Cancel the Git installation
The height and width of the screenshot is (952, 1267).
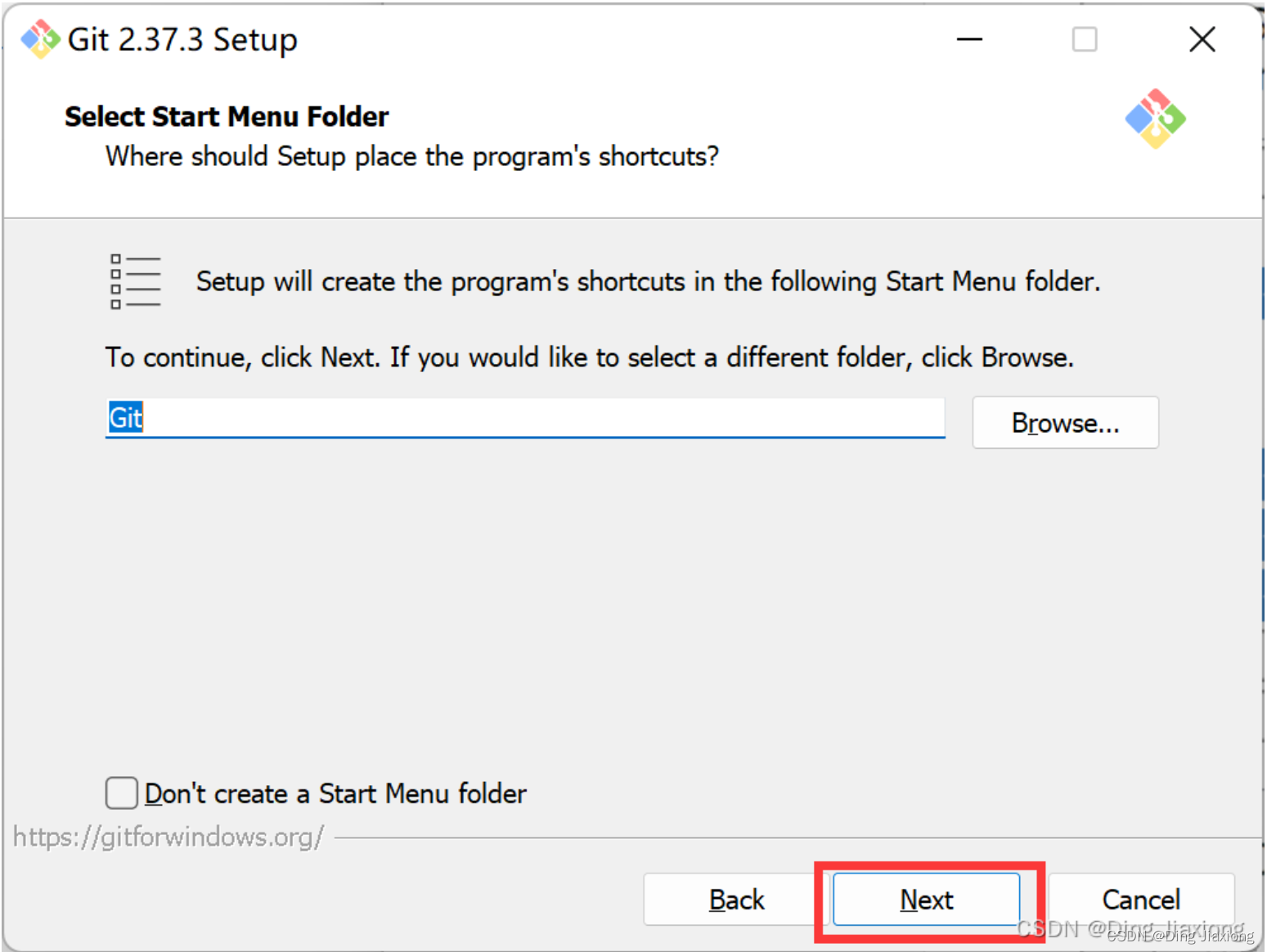point(1141,900)
